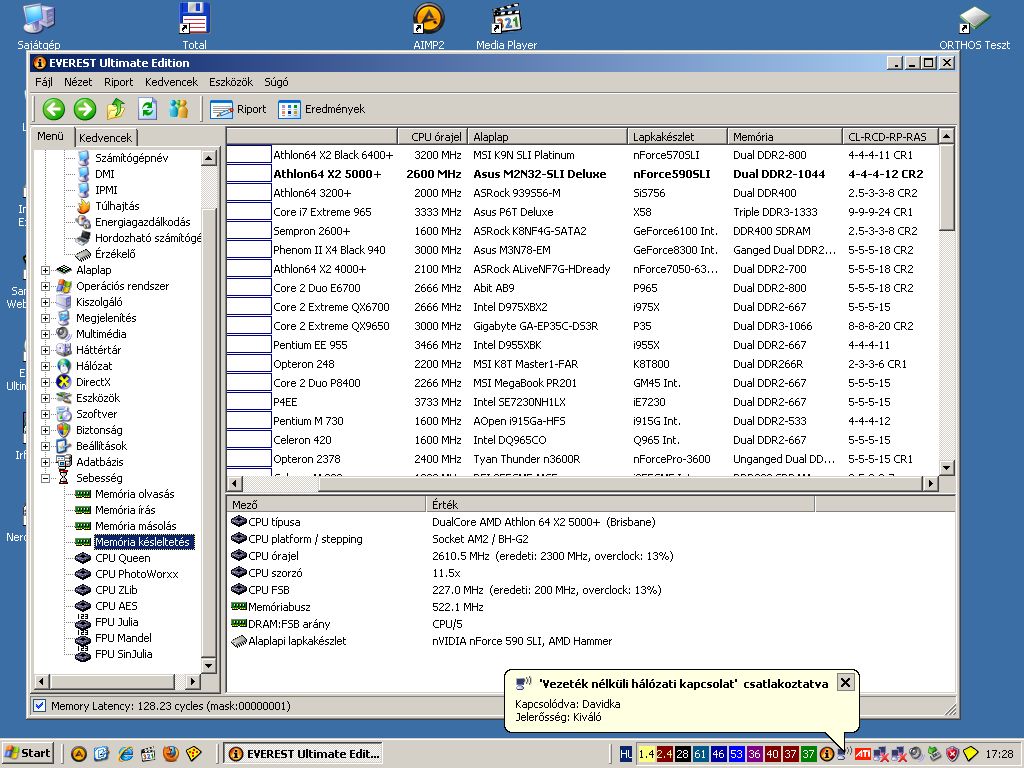The width and height of the screenshot is (1024, 768).
Task: Select Memória másolás benchmark icon
Action: tap(83, 526)
